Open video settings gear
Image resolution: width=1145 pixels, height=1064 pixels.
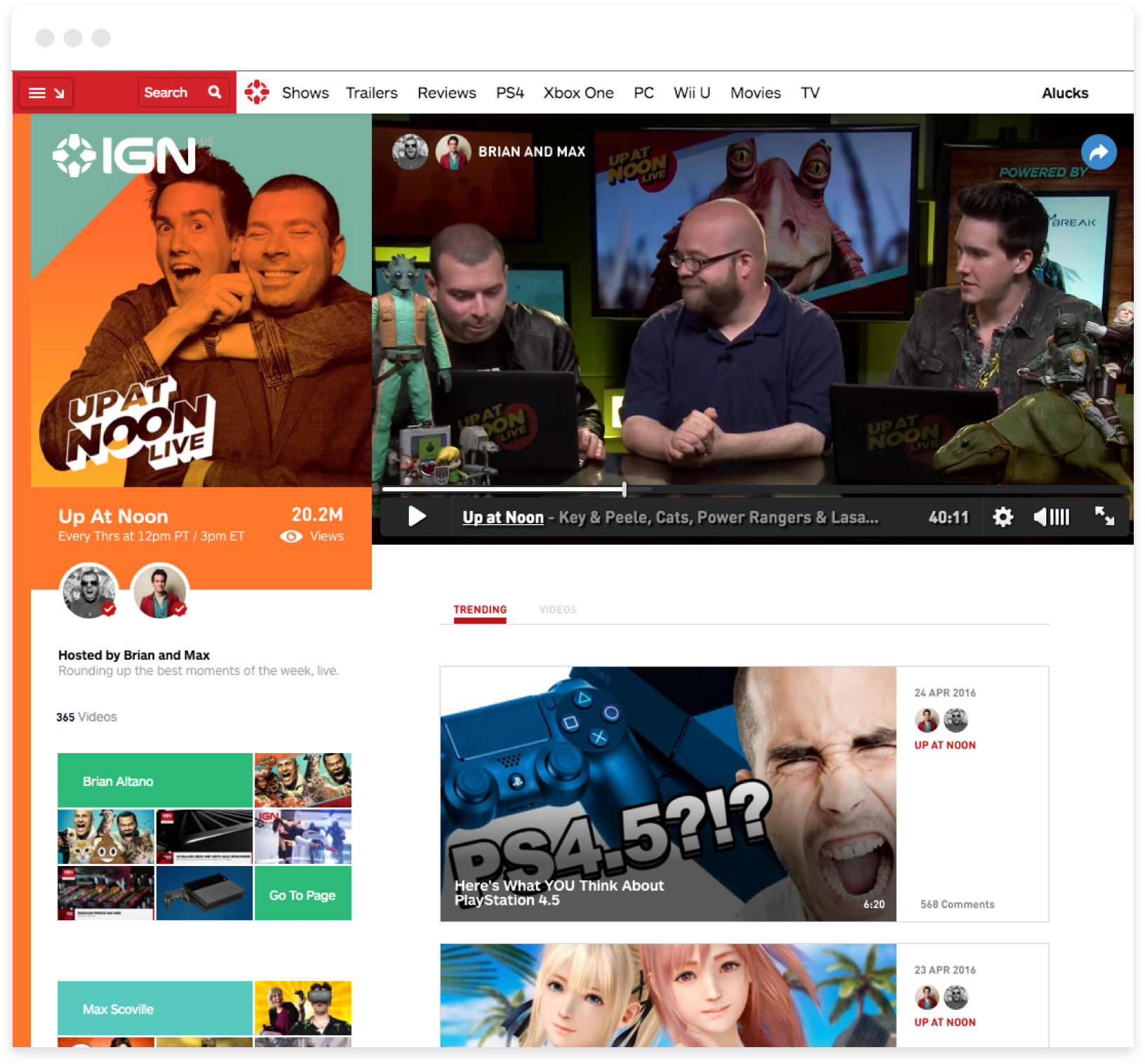click(1003, 517)
